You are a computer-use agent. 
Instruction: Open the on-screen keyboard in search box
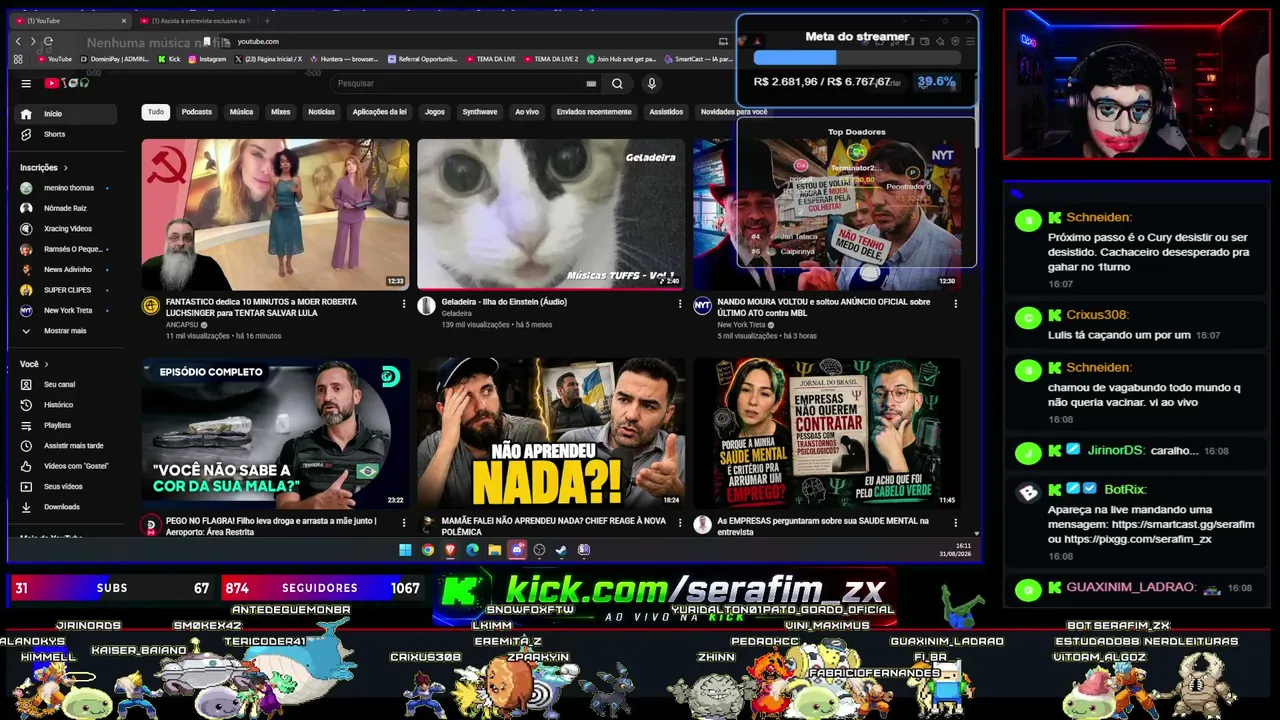591,84
